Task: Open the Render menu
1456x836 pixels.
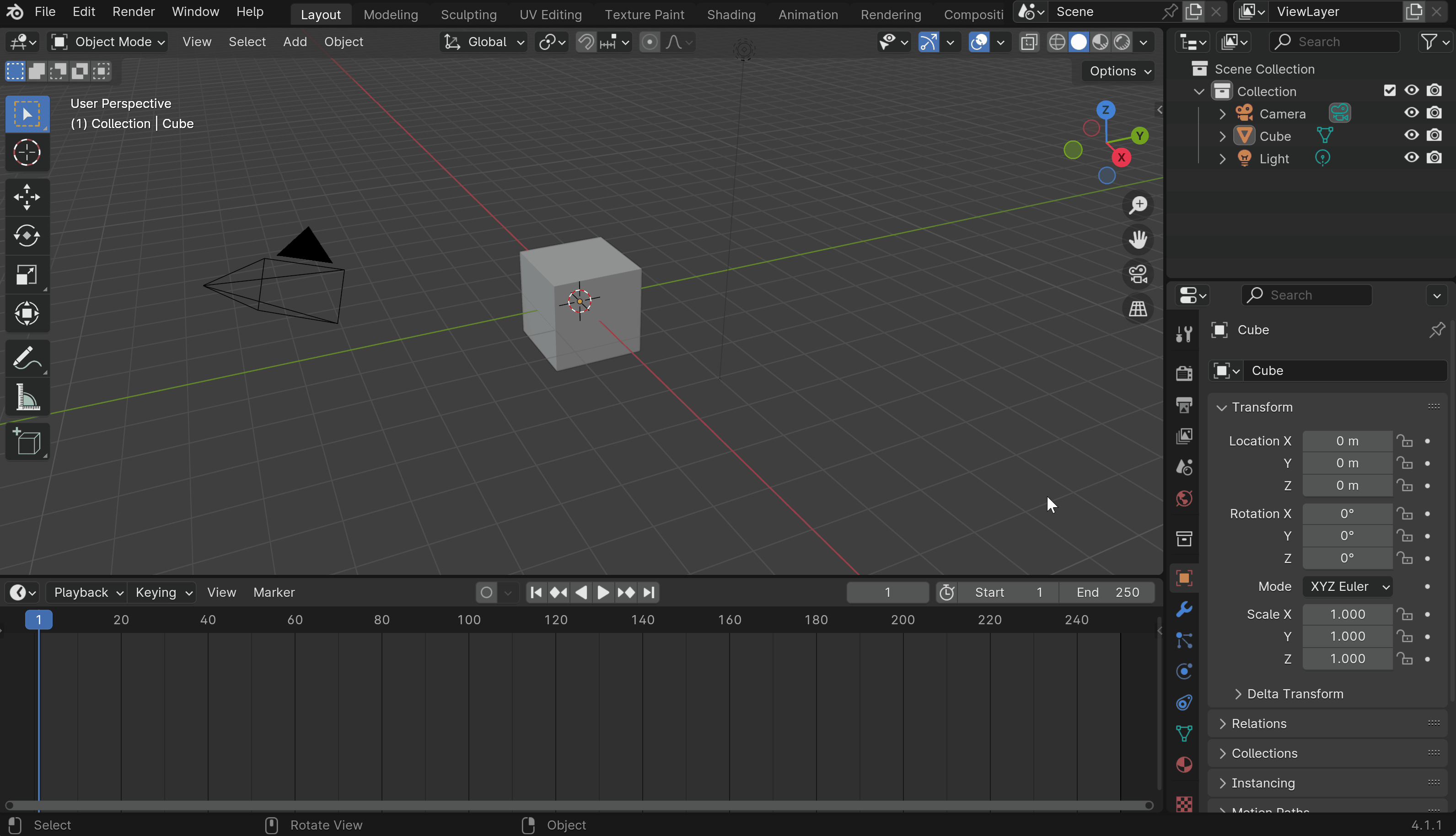Action: coord(133,12)
